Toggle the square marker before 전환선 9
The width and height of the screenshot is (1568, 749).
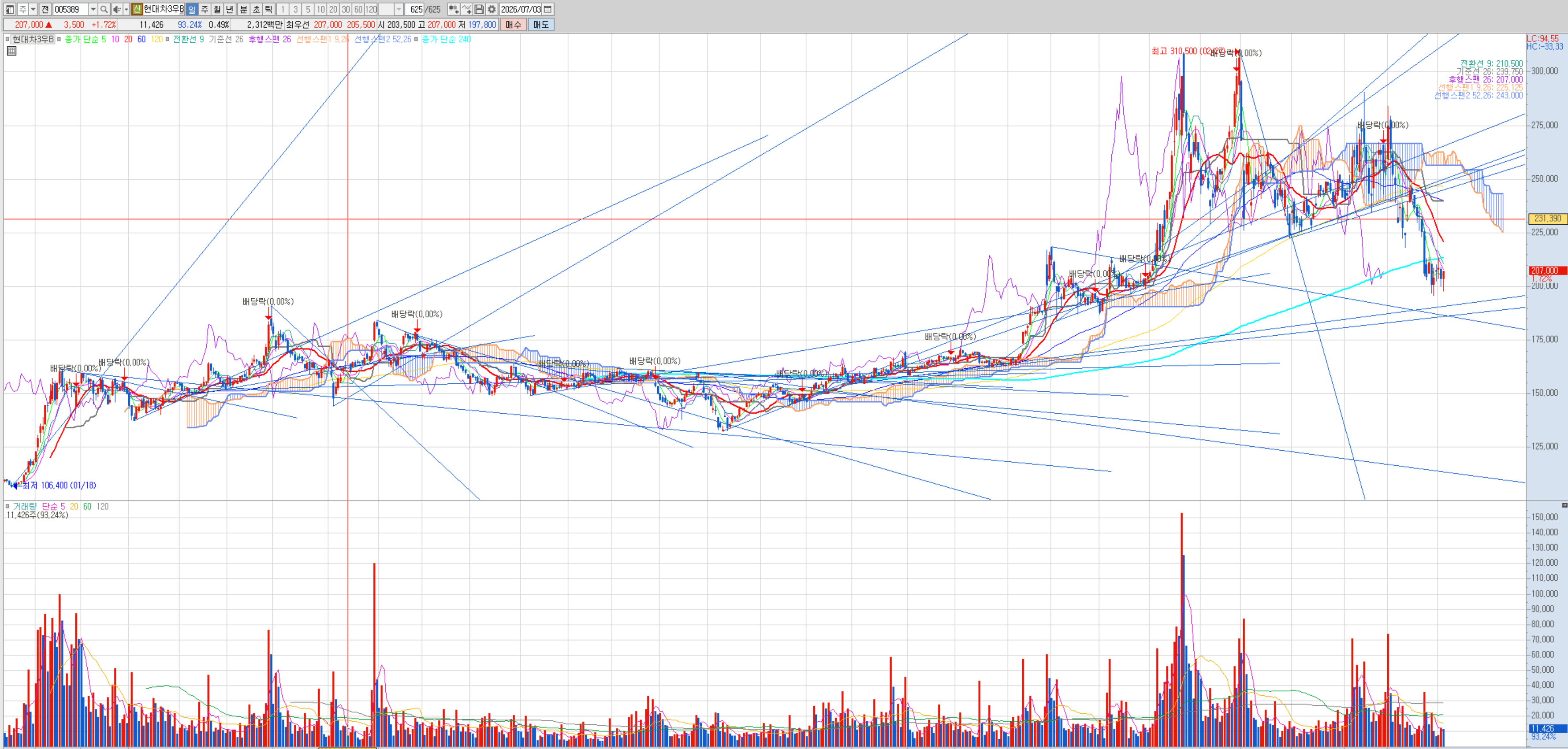[x=168, y=39]
